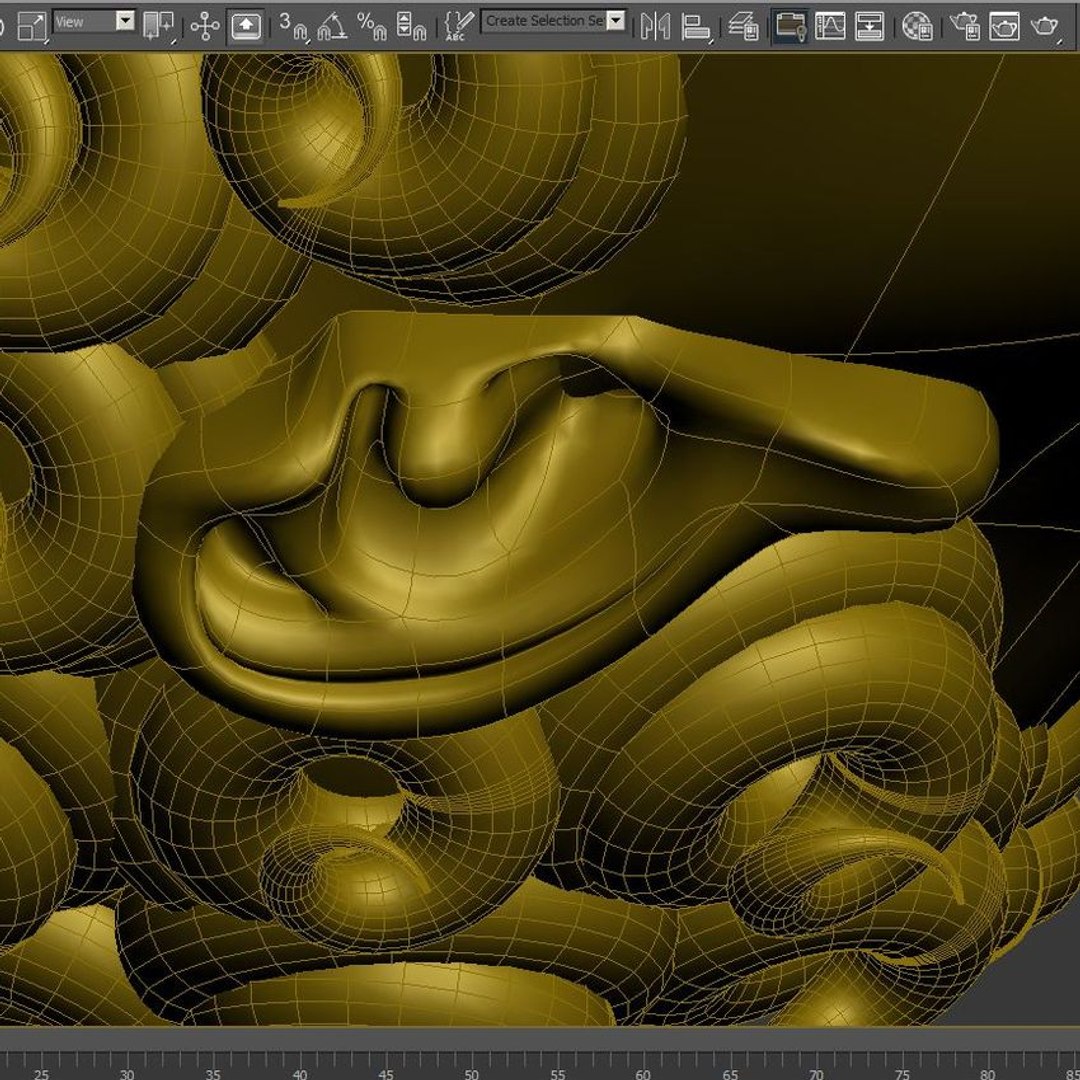
Task: Click frame 65 on the timeline track
Action: [730, 1073]
